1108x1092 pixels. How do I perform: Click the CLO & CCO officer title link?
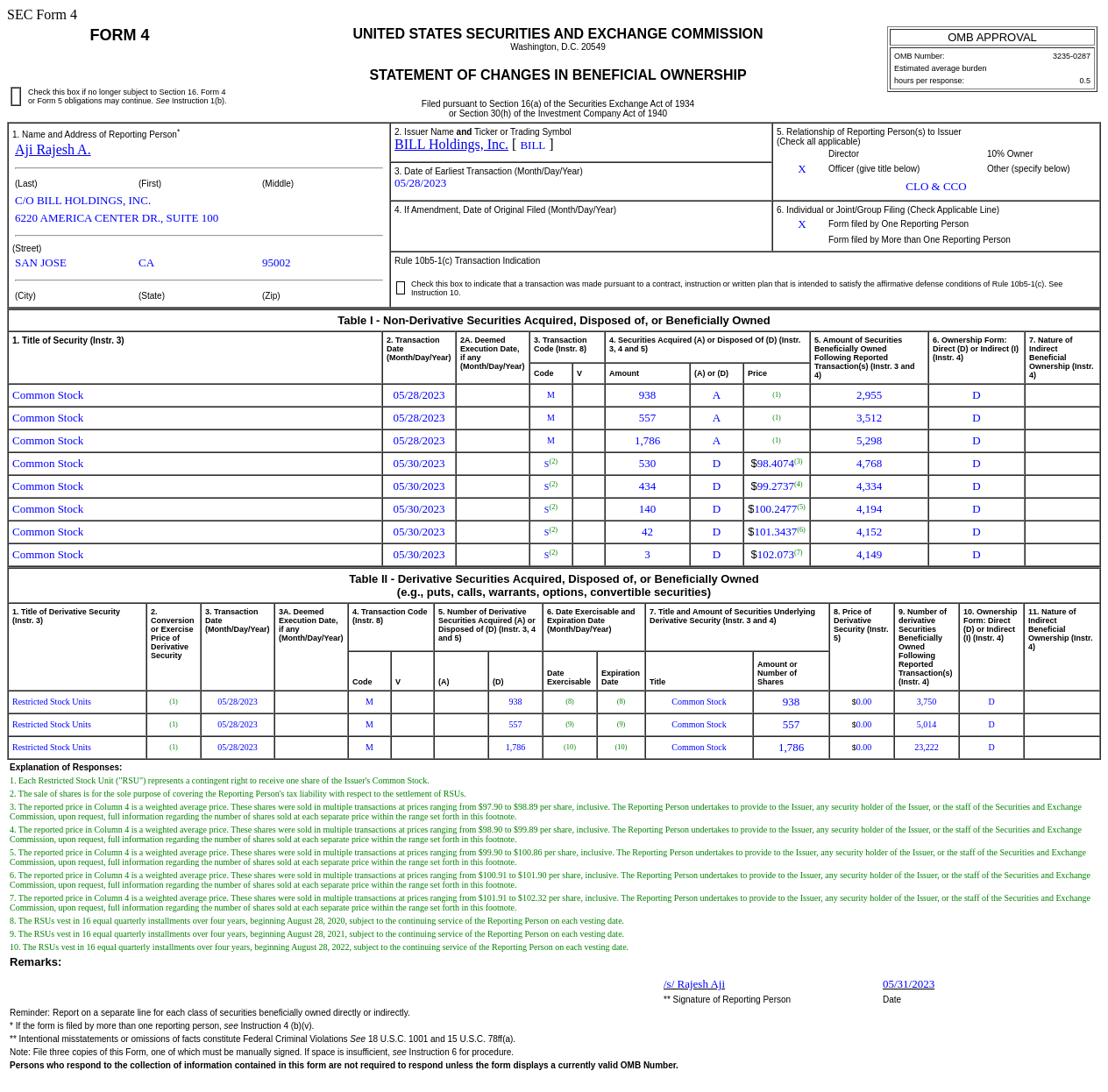pos(935,186)
